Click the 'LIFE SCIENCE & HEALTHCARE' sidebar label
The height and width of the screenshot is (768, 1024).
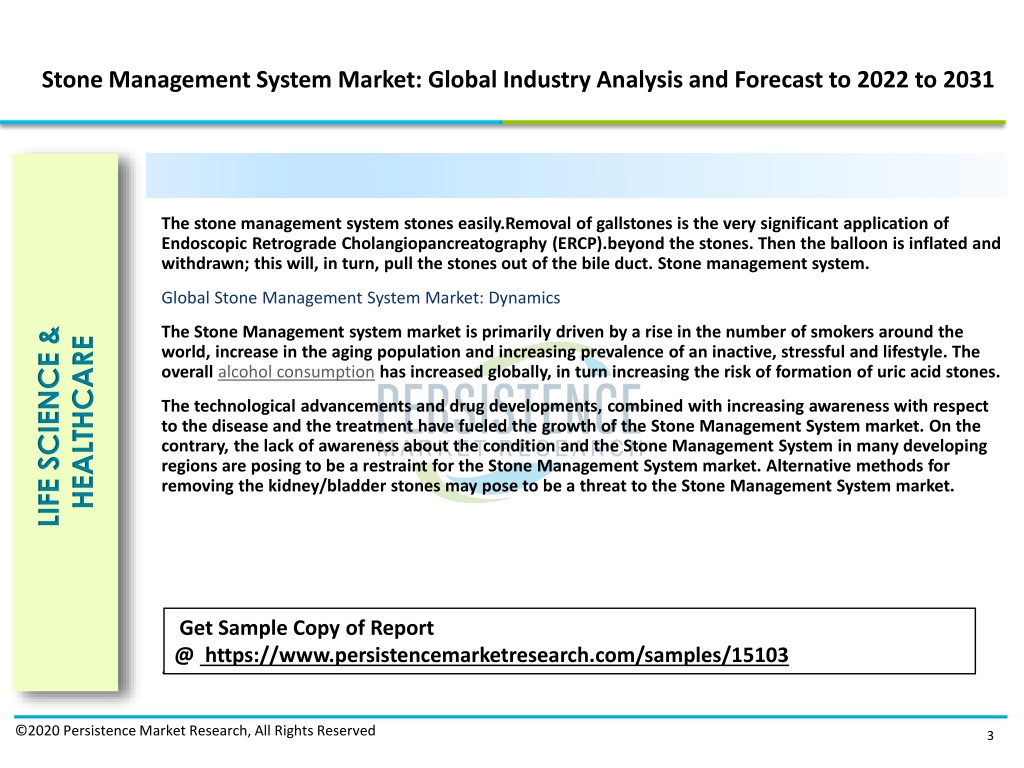tap(67, 425)
